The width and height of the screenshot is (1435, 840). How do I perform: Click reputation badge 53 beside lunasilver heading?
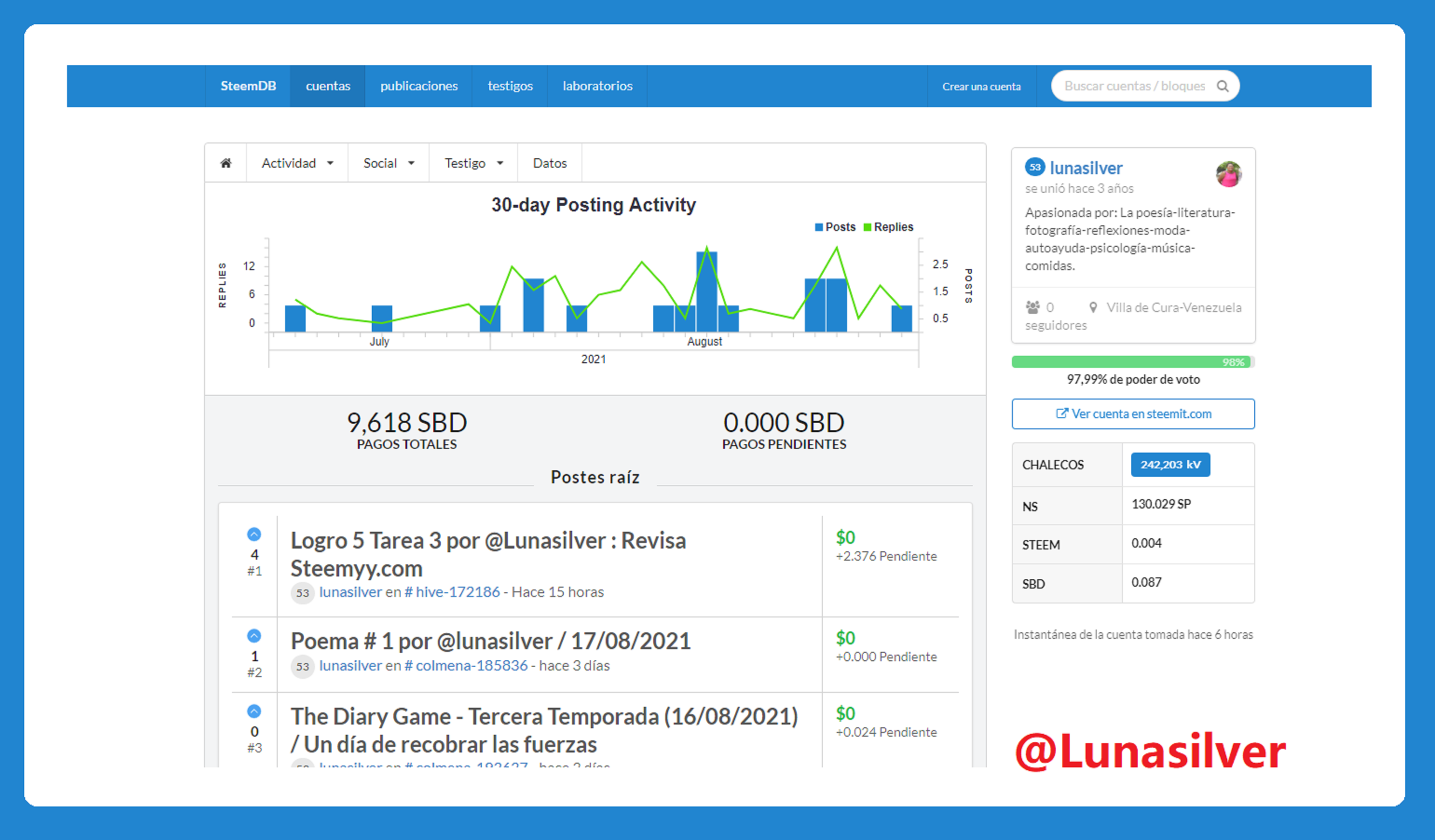point(1035,167)
